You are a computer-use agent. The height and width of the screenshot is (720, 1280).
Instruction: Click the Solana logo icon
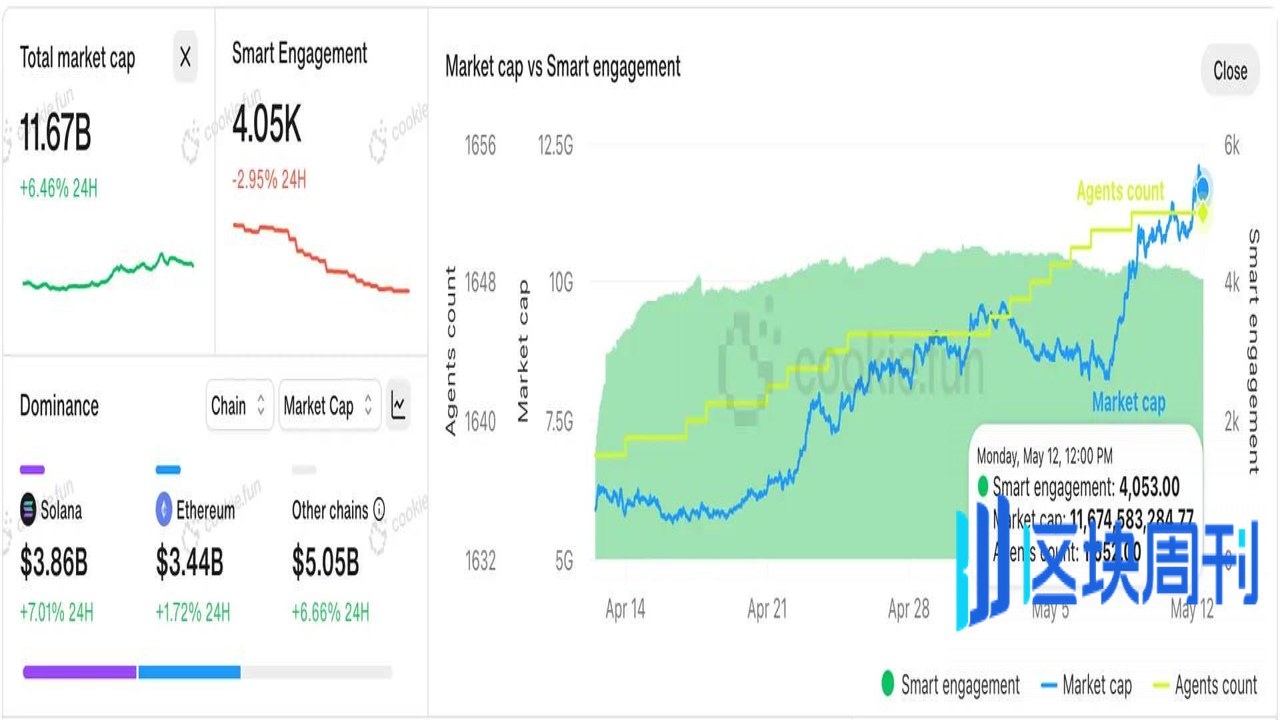click(28, 510)
